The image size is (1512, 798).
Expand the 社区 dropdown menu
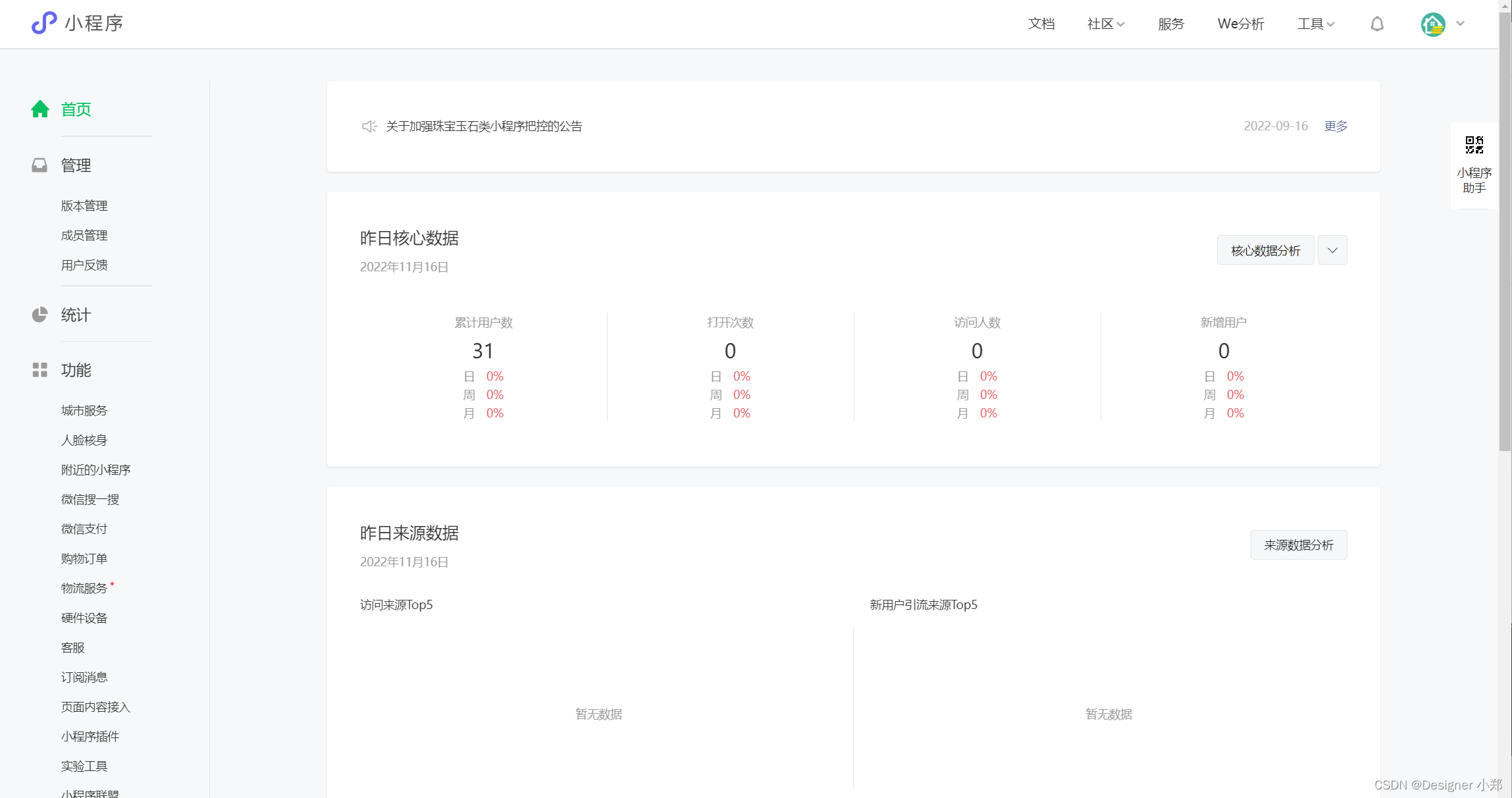point(1105,24)
